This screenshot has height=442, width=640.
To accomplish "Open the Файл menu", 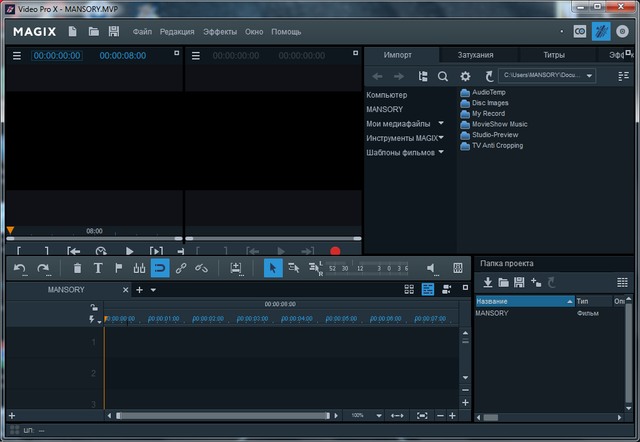I will 142,32.
